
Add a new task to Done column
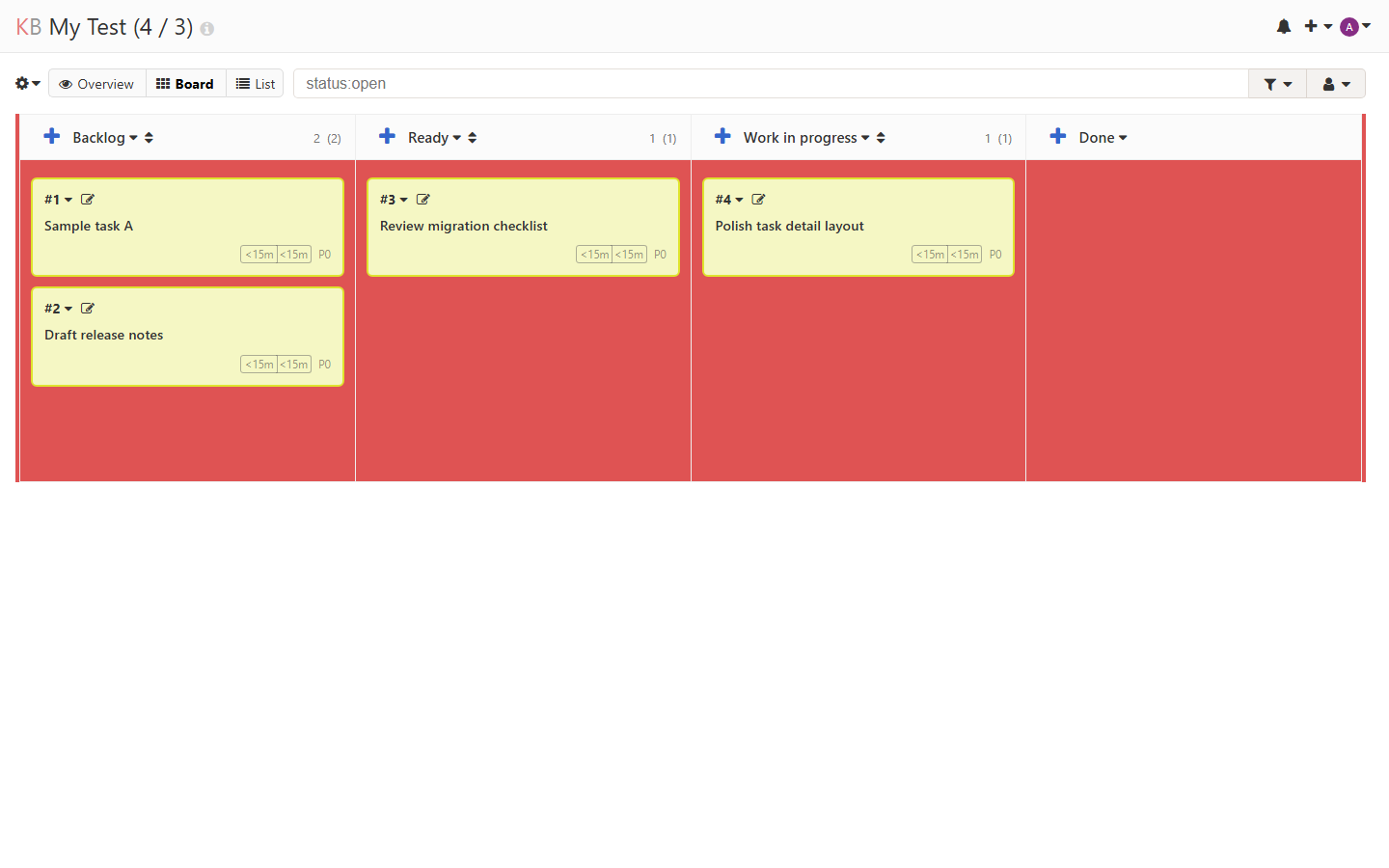(x=1058, y=137)
